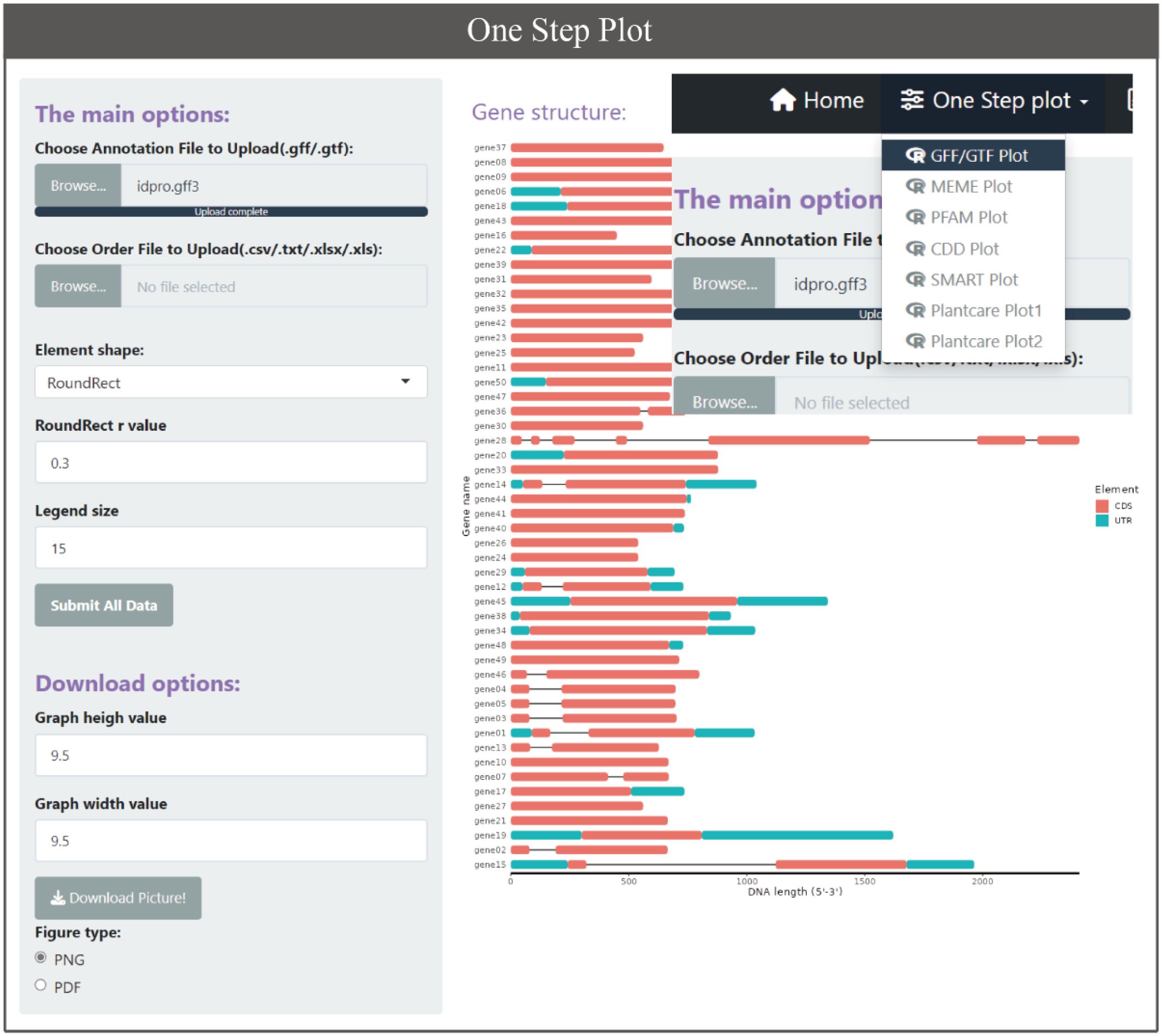1162x1036 pixels.
Task: Choose Plantcare Plot2 menu entry
Action: [972, 342]
